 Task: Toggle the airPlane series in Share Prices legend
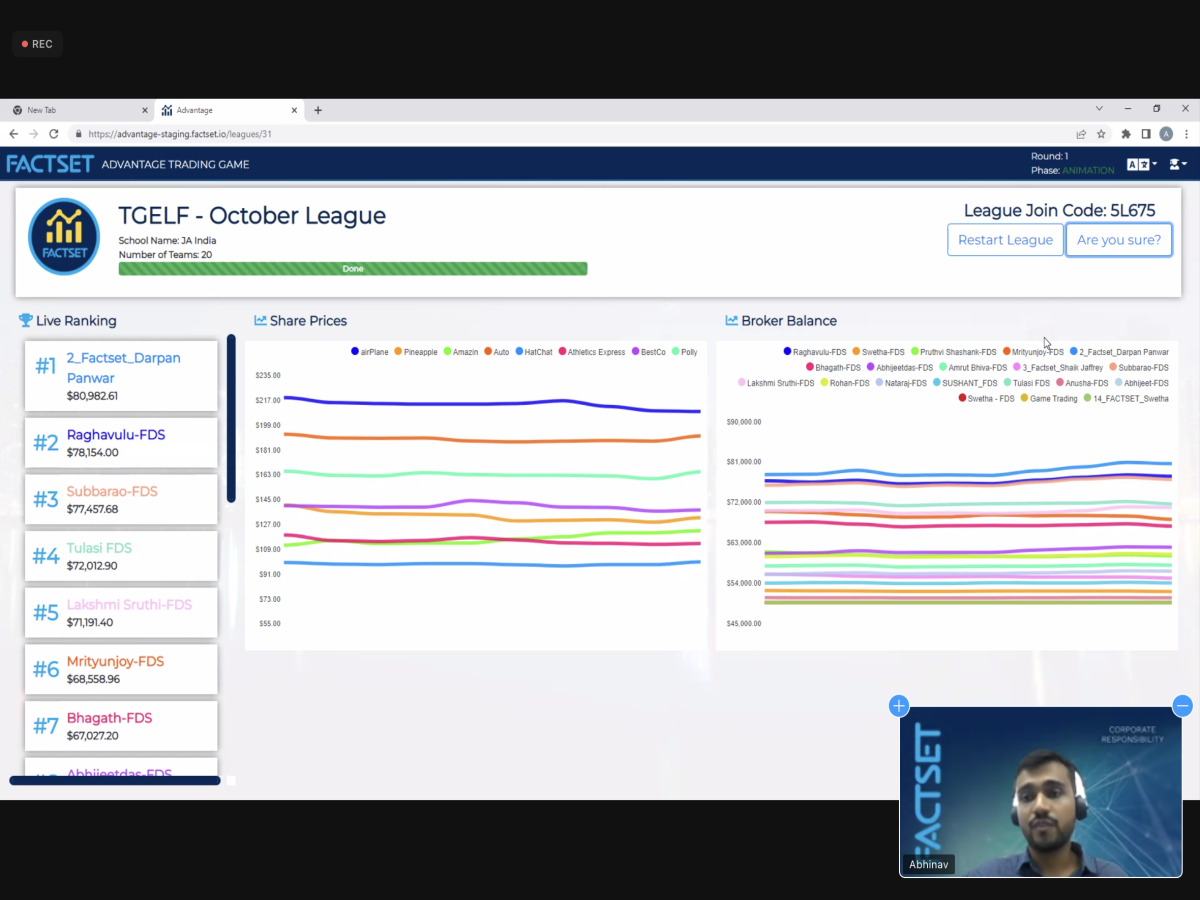tap(369, 352)
